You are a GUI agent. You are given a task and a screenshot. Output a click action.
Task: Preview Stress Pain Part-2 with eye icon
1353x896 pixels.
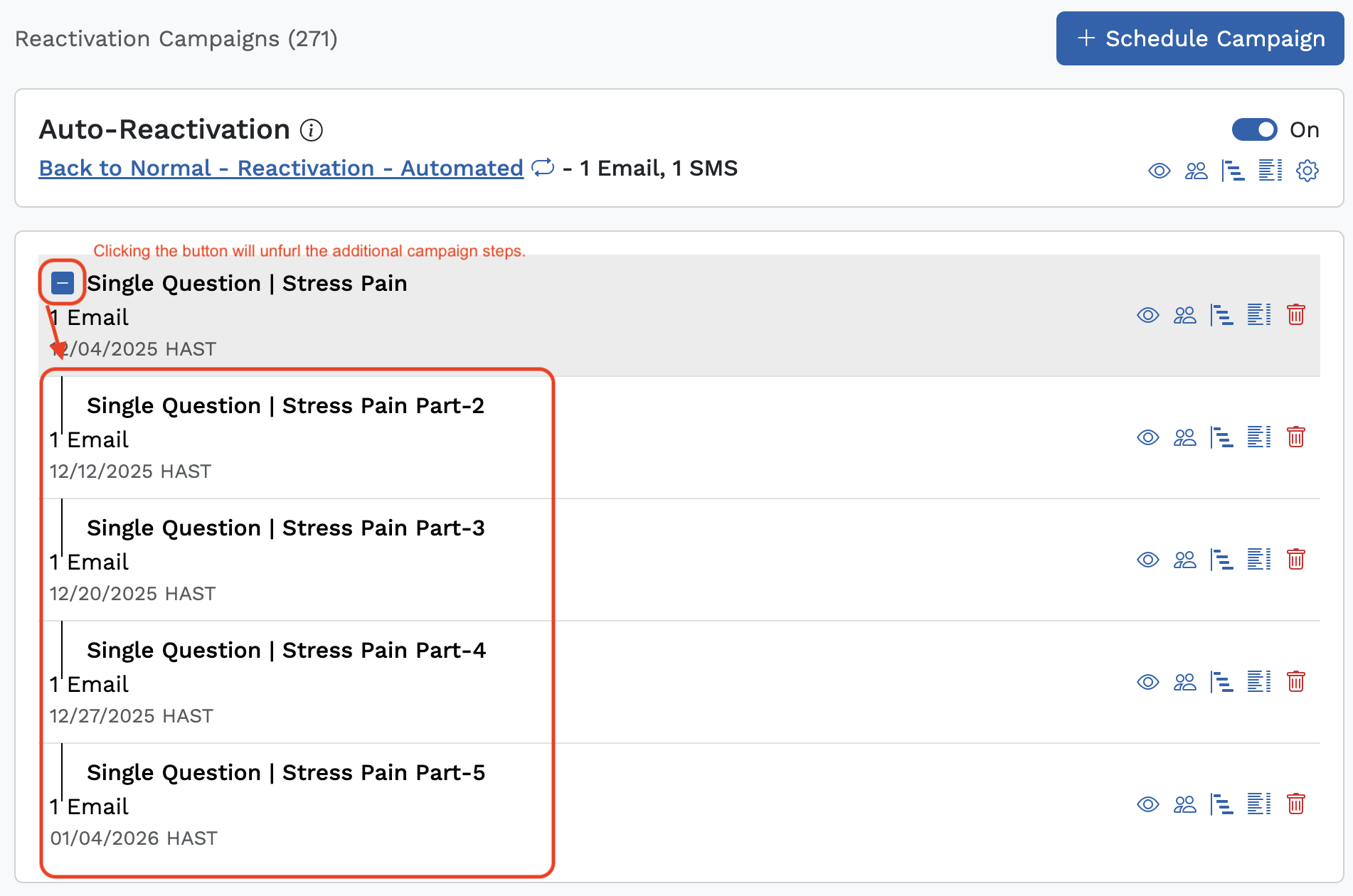click(x=1148, y=437)
